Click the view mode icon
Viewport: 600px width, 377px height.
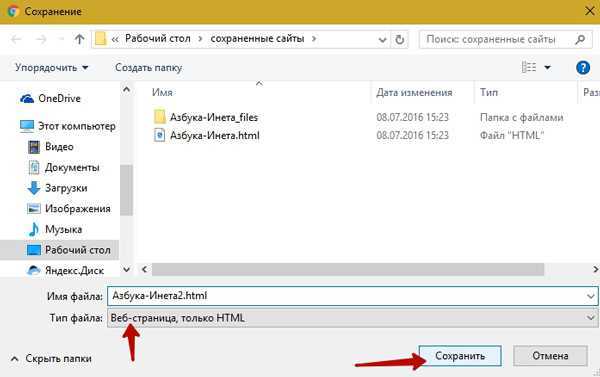(x=529, y=67)
